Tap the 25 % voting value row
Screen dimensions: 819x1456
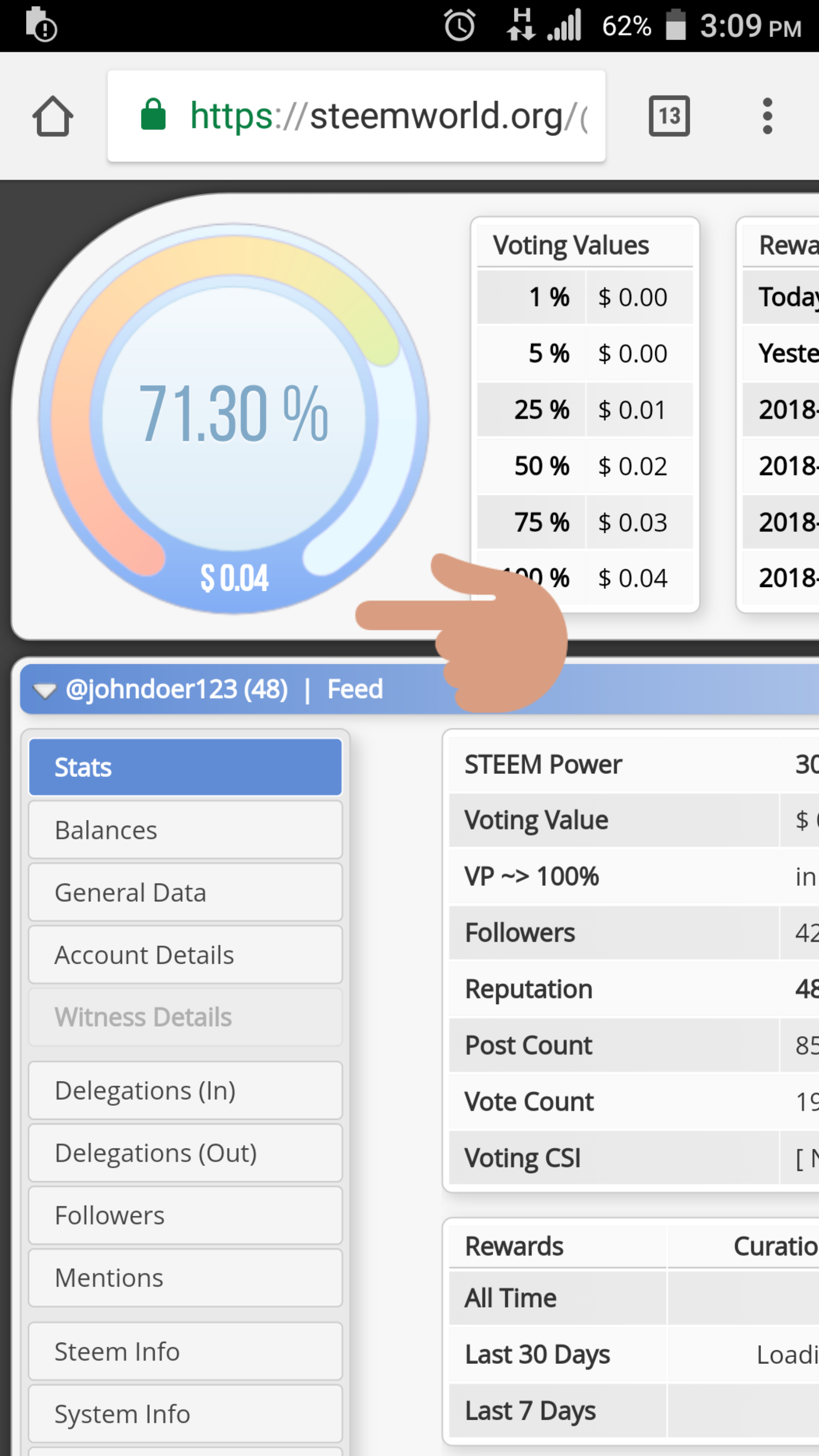[585, 410]
